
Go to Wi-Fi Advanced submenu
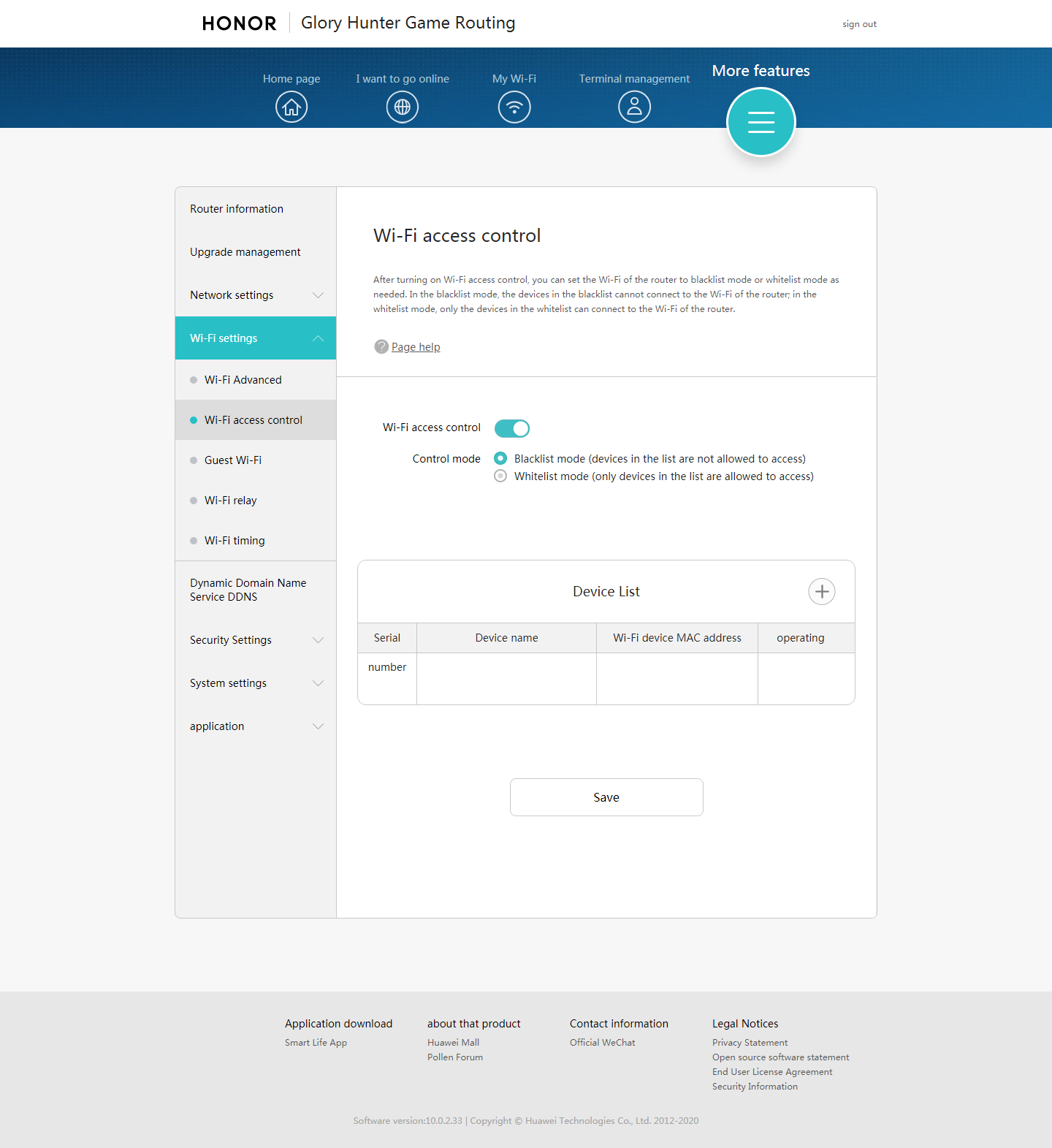click(256, 380)
